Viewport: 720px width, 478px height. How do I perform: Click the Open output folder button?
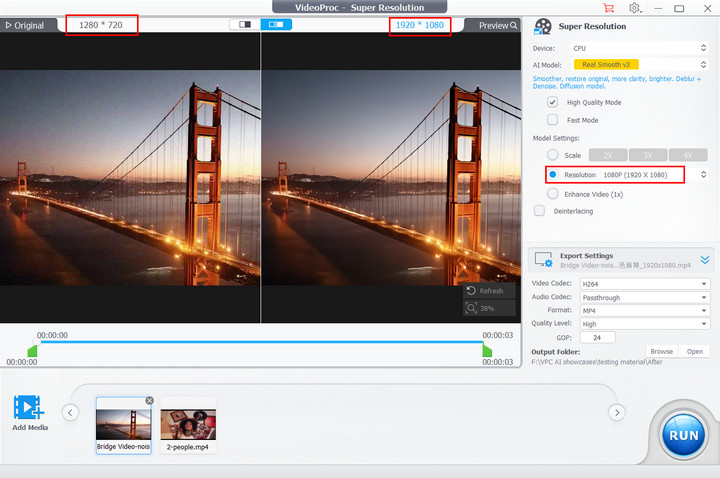(695, 351)
